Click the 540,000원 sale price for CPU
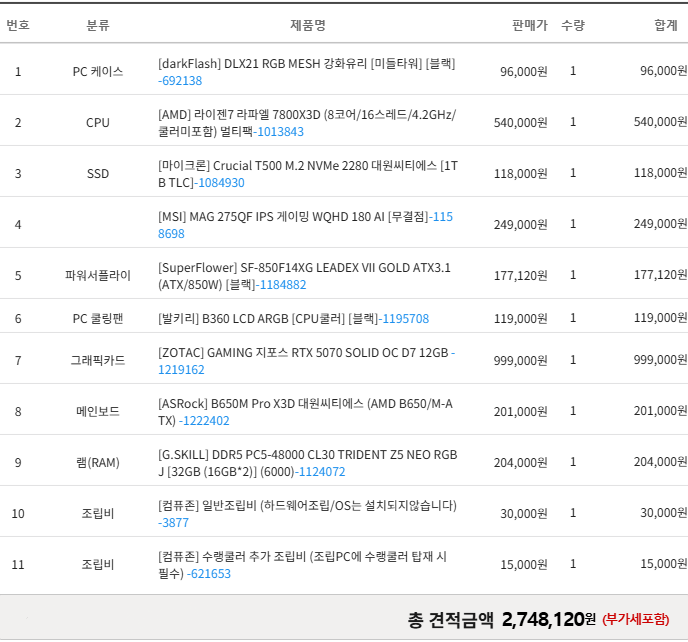Screen dimensions: 688x642 point(521,122)
